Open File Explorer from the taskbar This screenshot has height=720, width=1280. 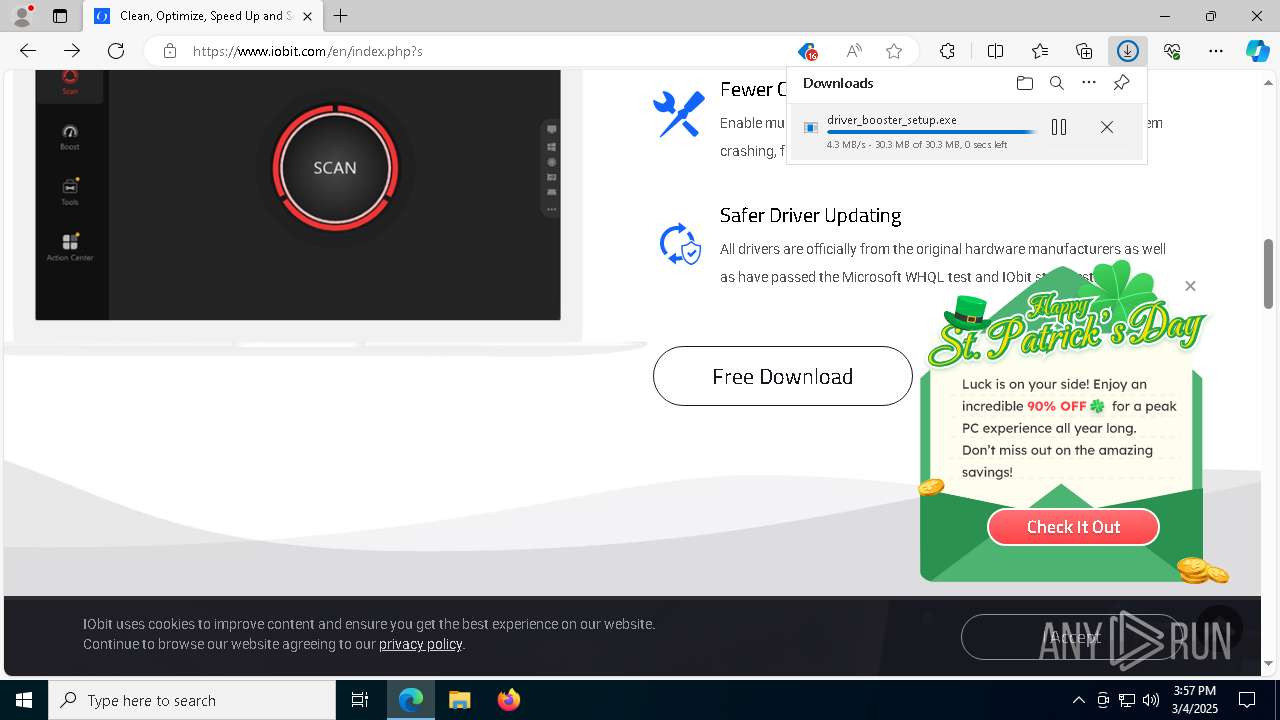pyautogui.click(x=460, y=700)
